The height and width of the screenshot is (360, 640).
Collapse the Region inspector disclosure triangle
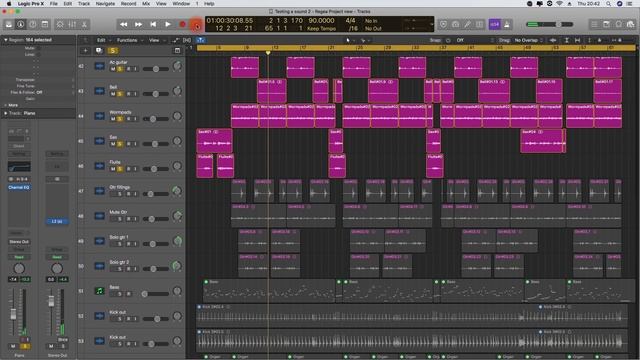coord(6,40)
